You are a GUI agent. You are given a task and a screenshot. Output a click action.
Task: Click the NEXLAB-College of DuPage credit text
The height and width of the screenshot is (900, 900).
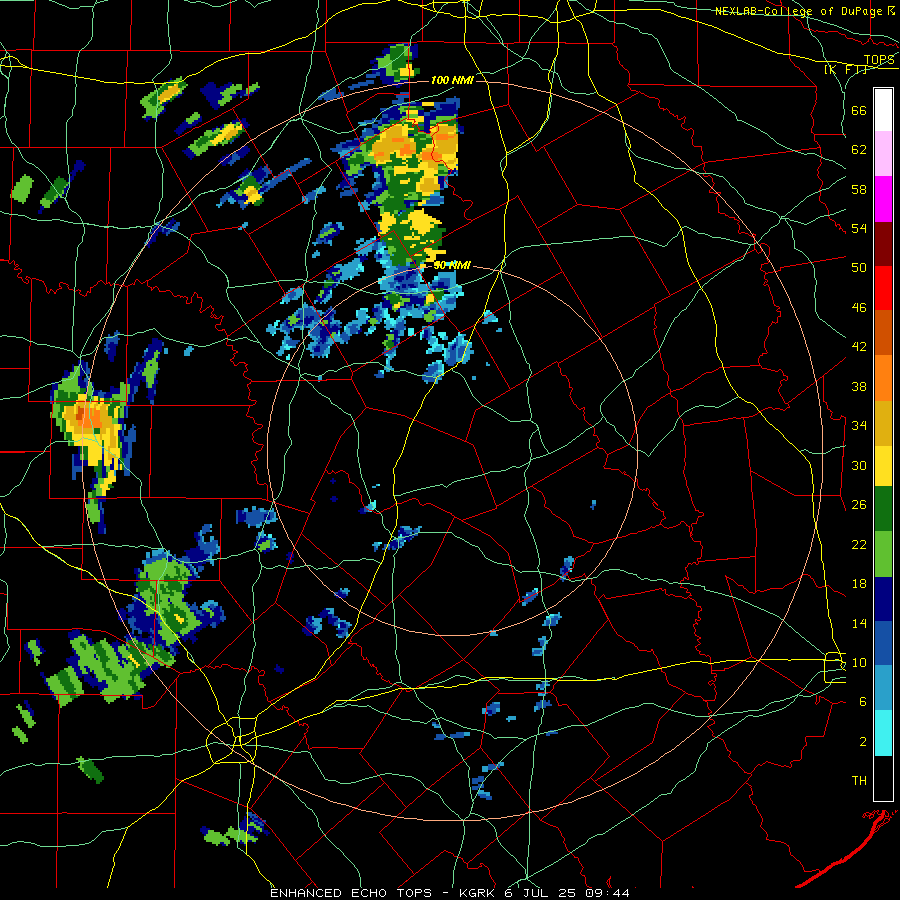(x=798, y=11)
